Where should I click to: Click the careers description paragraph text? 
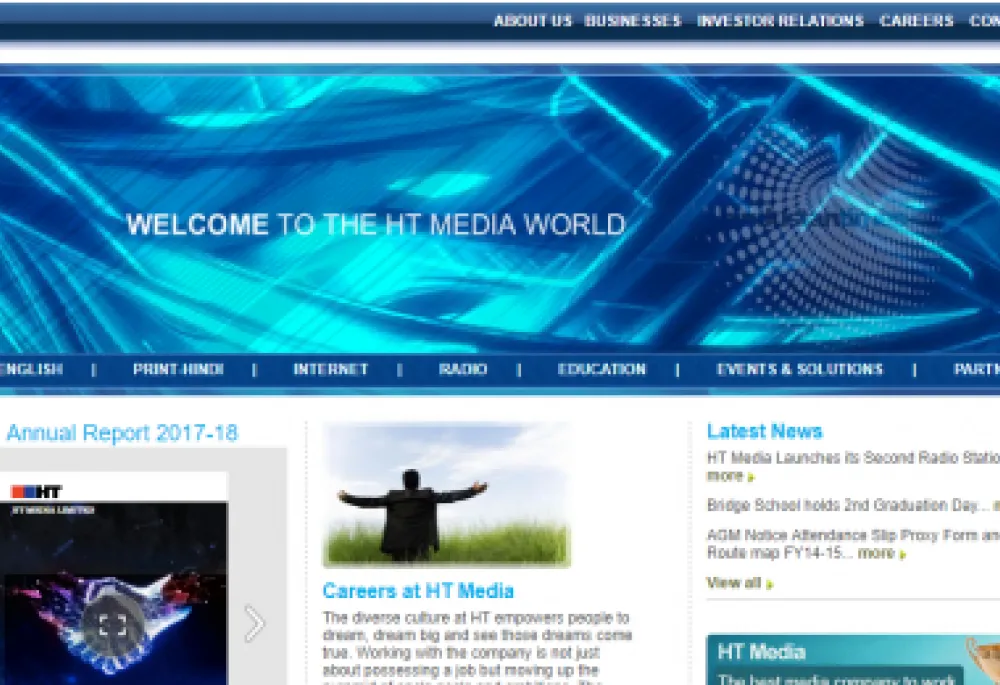point(477,647)
